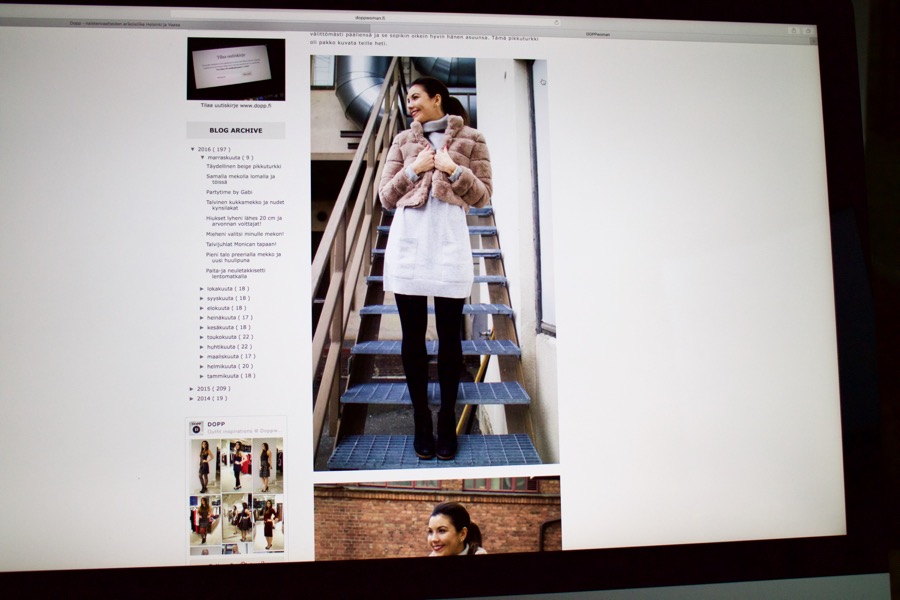The height and width of the screenshot is (600, 900).
Task: Open the tammikuuta ( 18 ) archive link
Action: point(231,376)
